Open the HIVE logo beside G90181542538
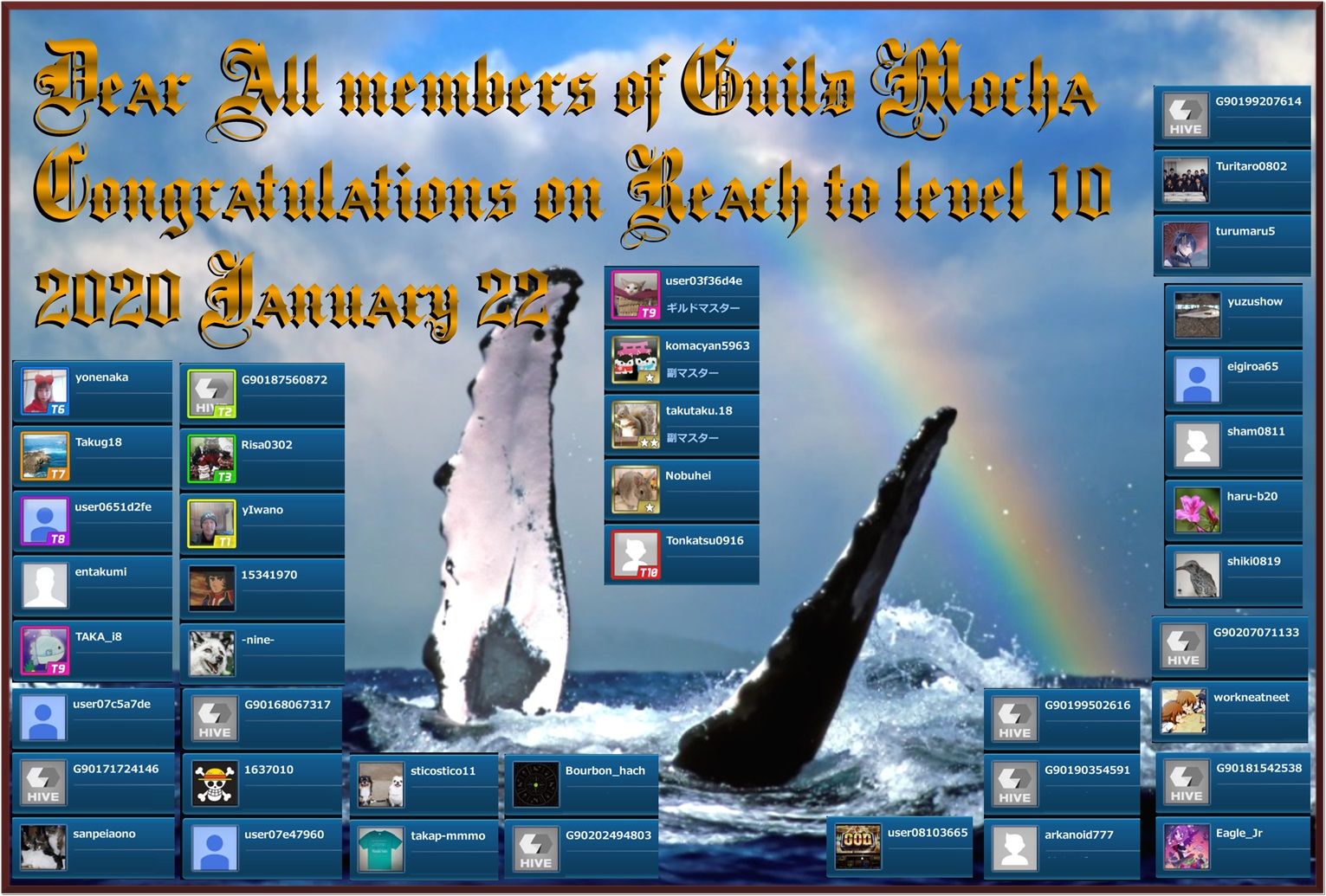Viewport: 1326px width, 896px height. (x=1187, y=783)
